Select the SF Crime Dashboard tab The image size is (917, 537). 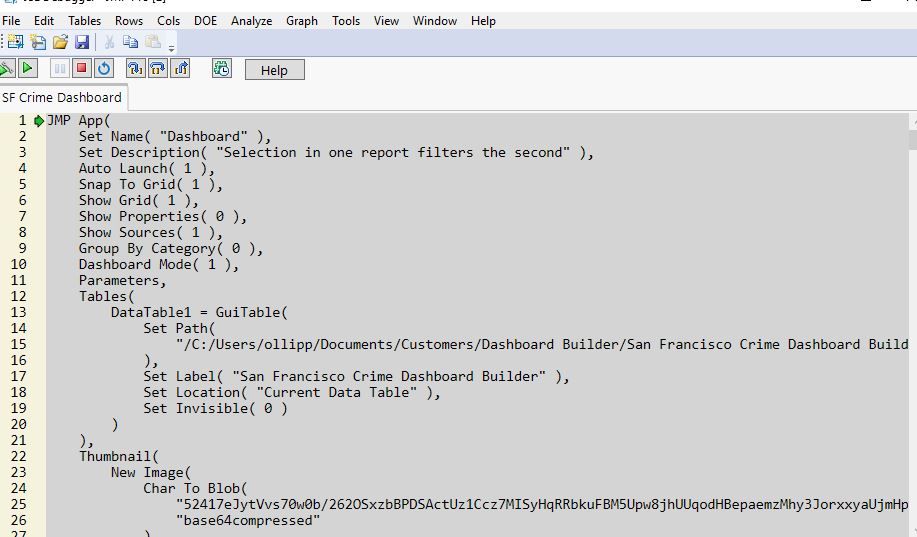pyautogui.click(x=62, y=98)
